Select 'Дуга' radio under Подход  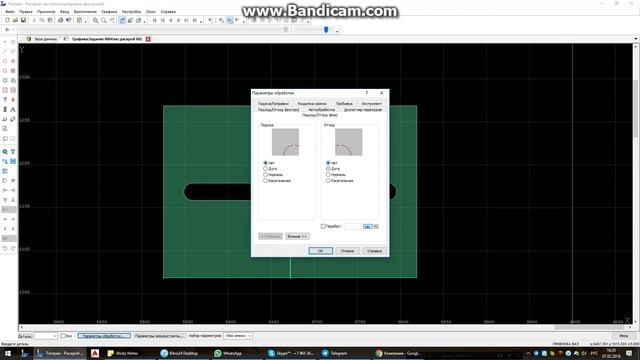(x=265, y=169)
